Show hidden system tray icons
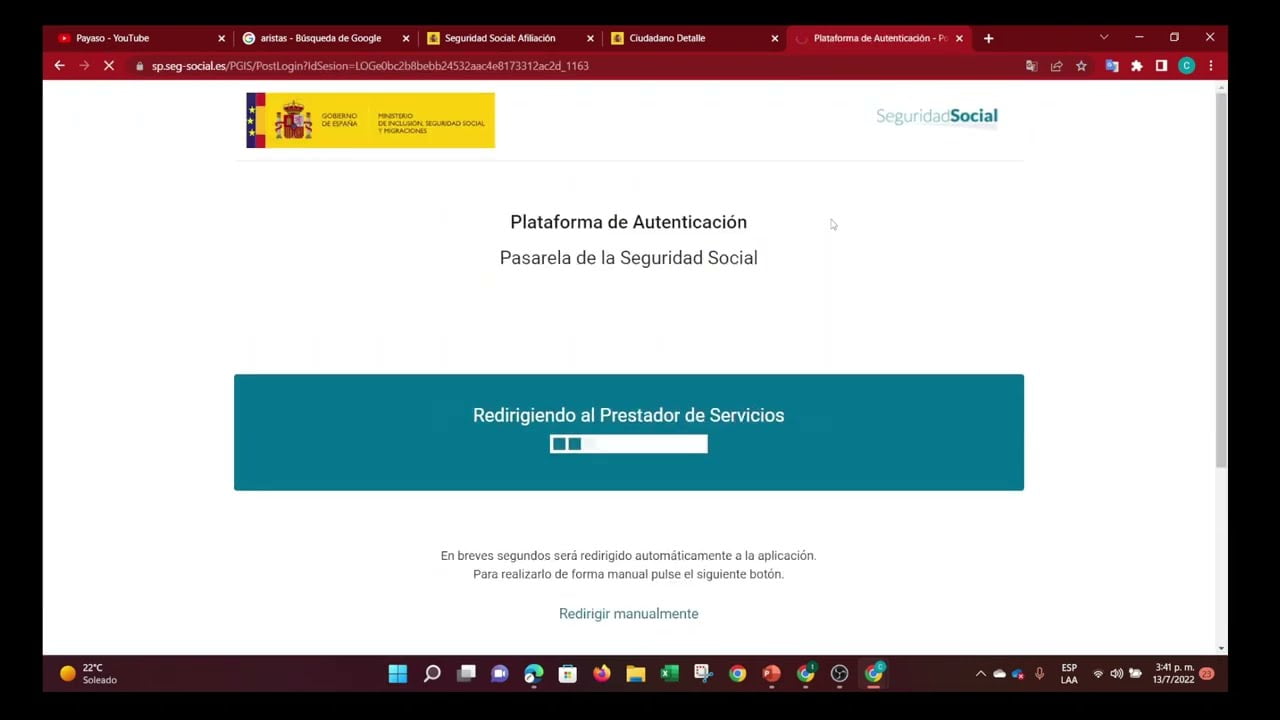 click(980, 674)
